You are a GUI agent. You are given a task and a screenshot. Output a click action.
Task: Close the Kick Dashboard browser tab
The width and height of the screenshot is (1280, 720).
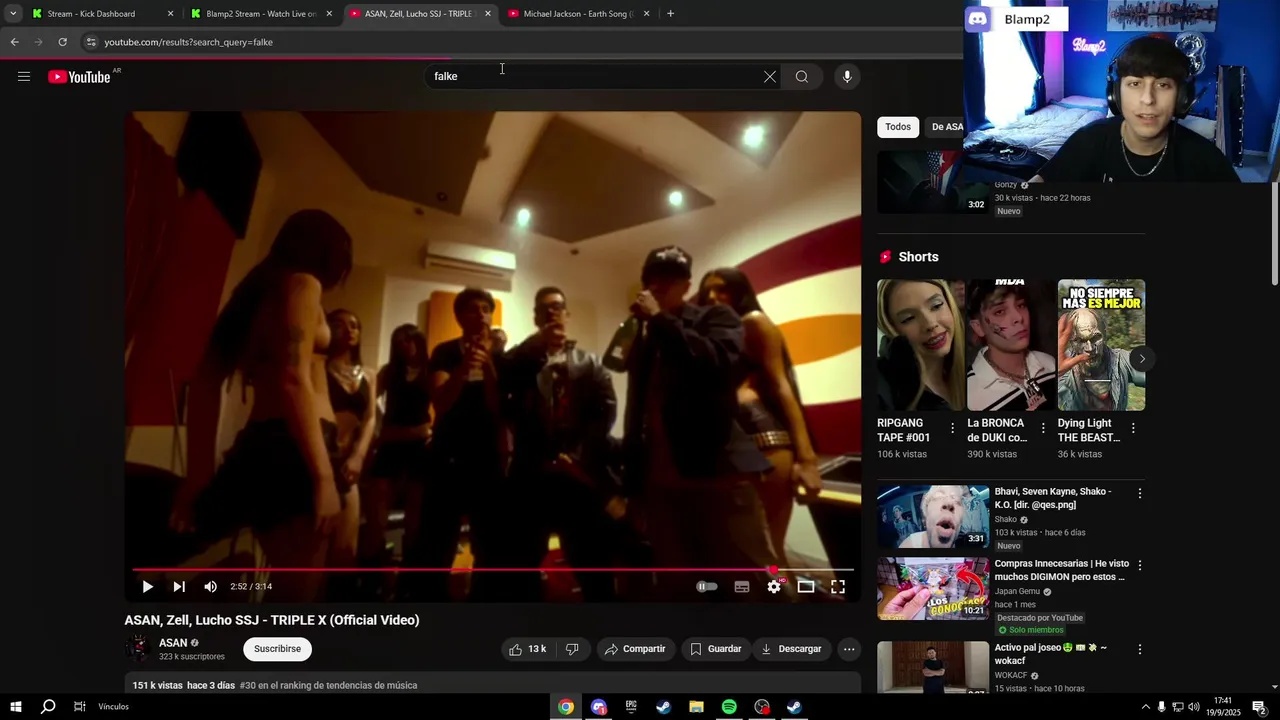(170, 14)
